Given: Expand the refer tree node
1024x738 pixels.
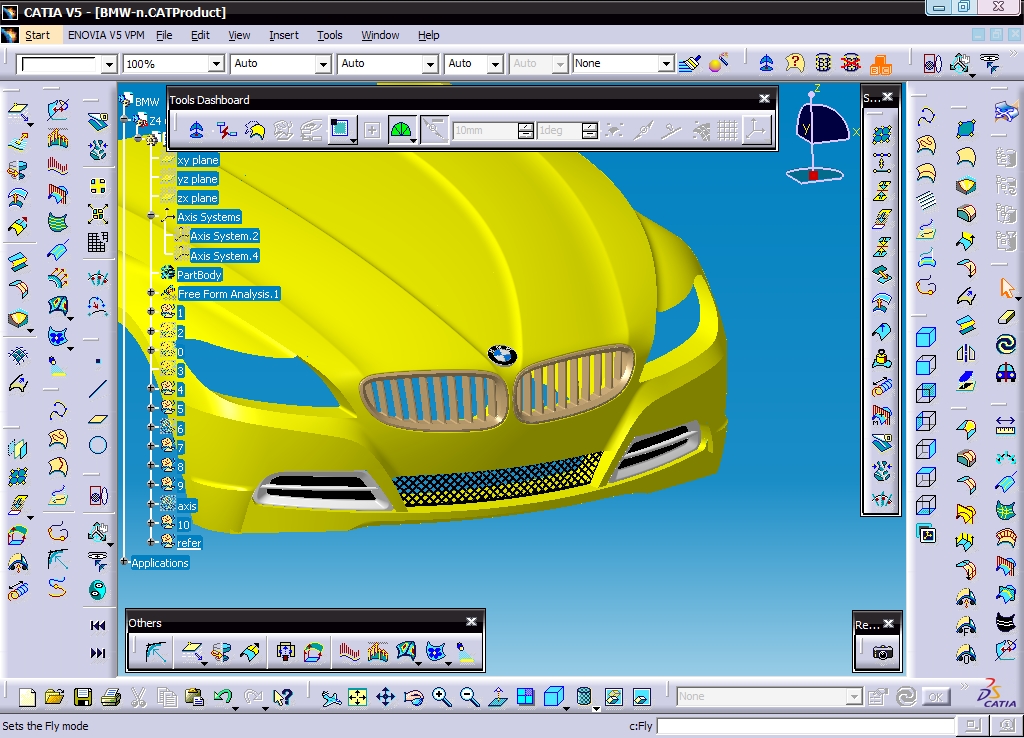Looking at the screenshot, I should tap(152, 542).
